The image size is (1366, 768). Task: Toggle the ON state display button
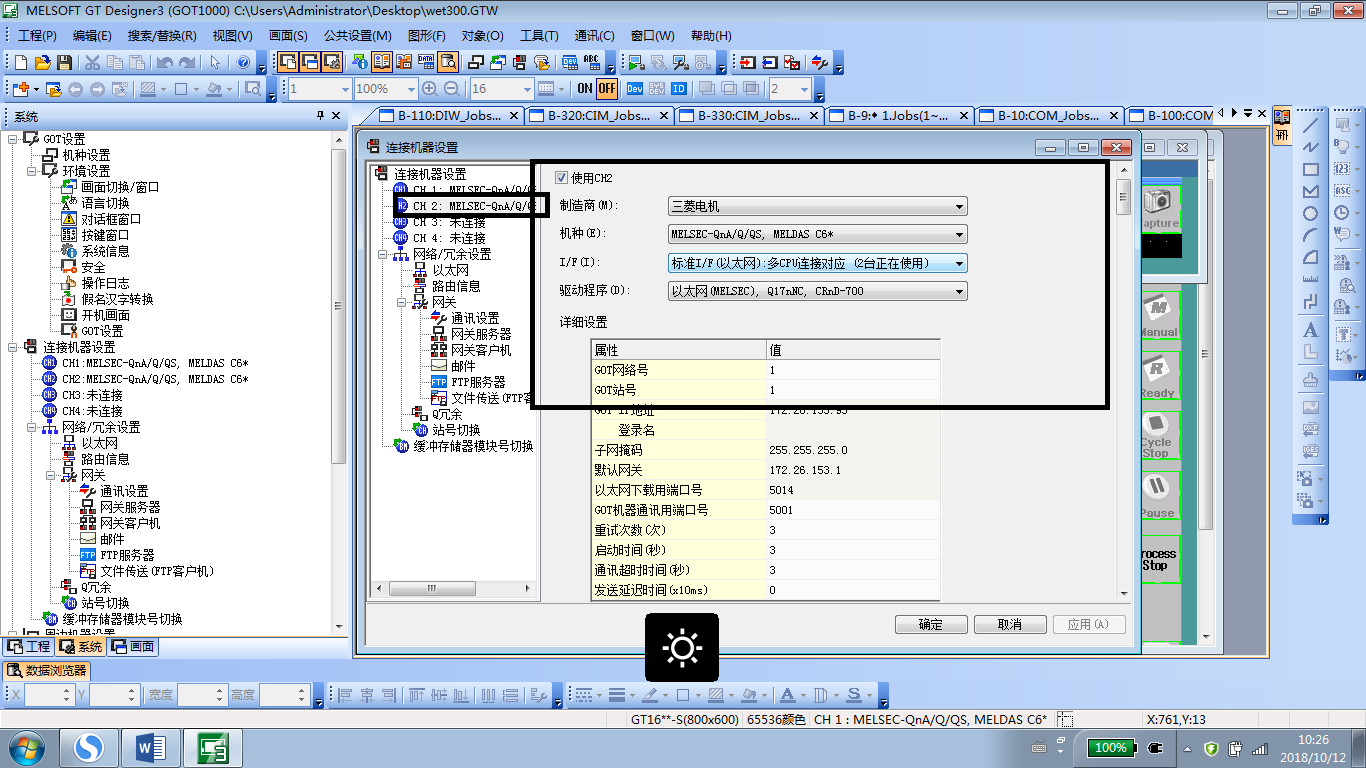pos(585,89)
